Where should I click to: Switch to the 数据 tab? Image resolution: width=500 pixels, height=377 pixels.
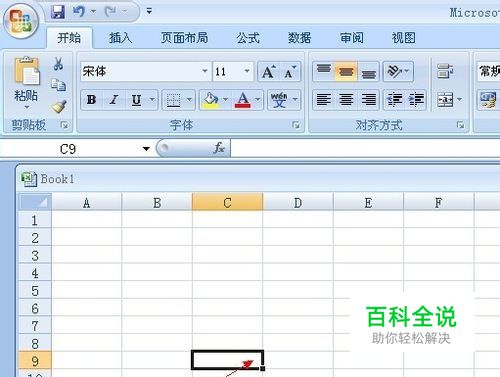299,38
